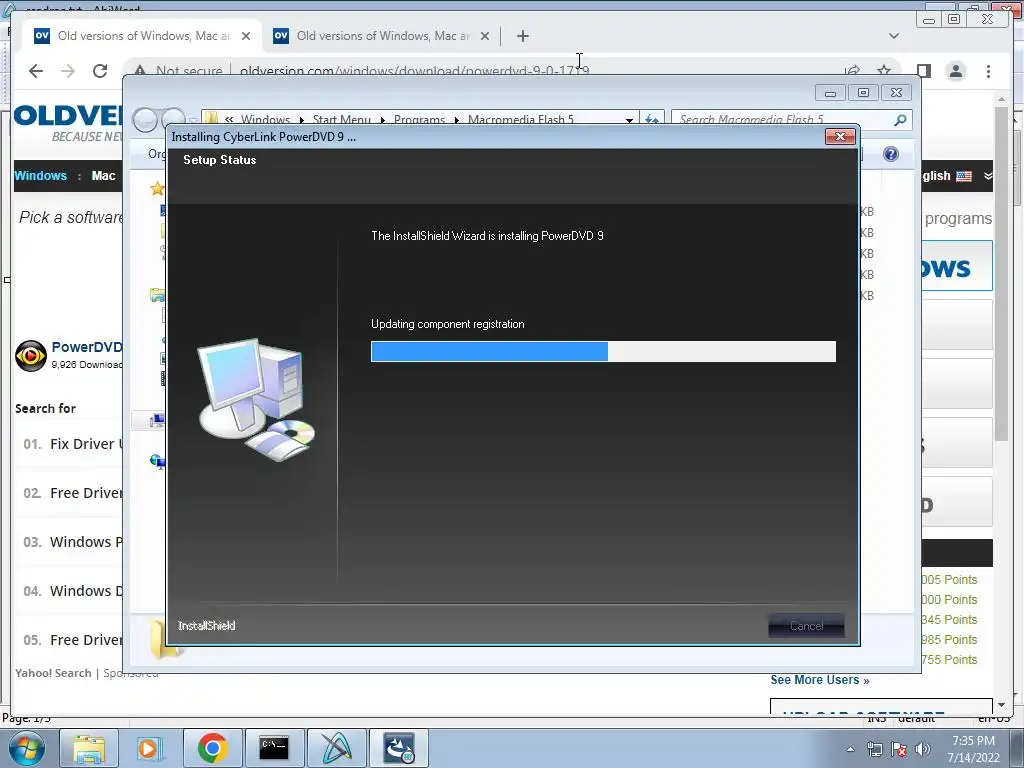Click the taskbar clock showing 7:35 PM
Image resolution: width=1024 pixels, height=768 pixels.
[x=973, y=749]
